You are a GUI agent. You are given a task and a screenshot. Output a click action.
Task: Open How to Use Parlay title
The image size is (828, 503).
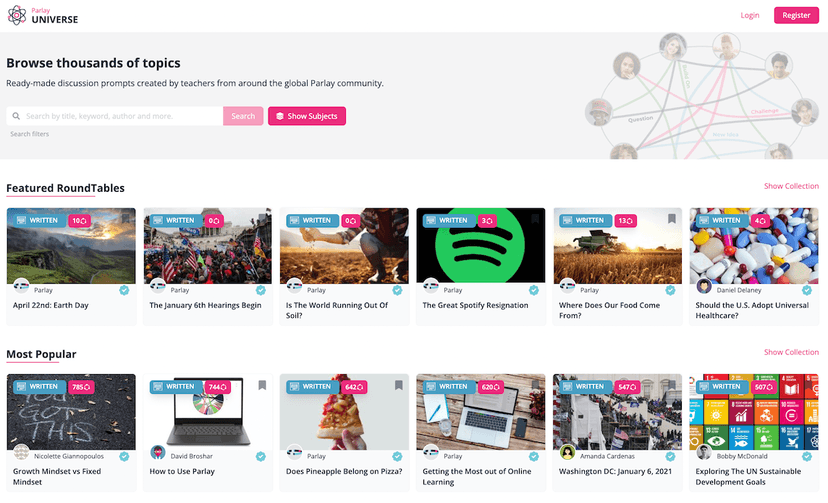tap(182, 471)
